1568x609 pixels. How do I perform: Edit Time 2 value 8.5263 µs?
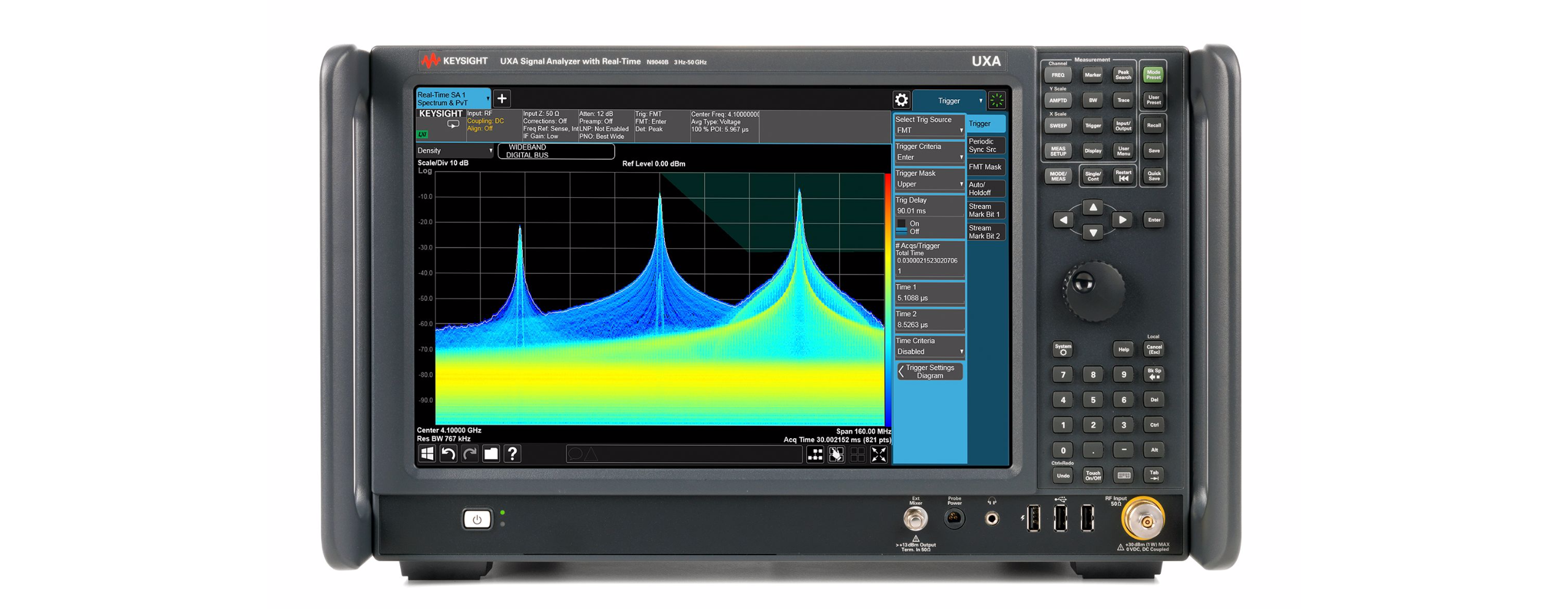(x=929, y=325)
